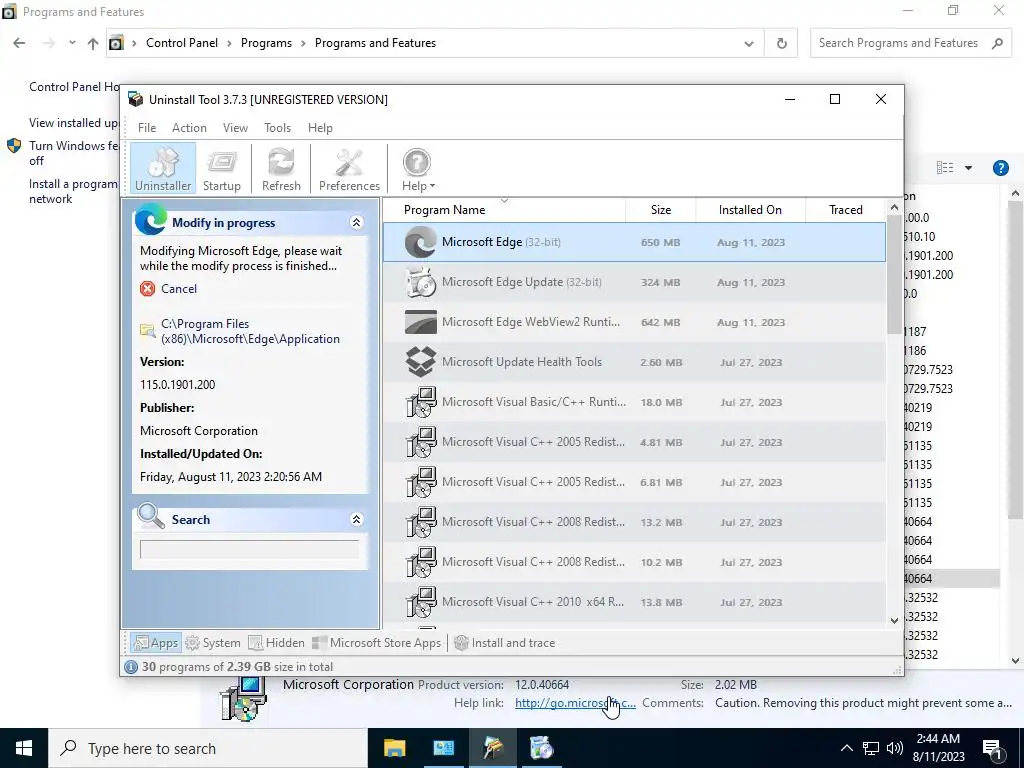The image size is (1024, 768).
Task: Open the Tools menu
Action: [x=277, y=128]
